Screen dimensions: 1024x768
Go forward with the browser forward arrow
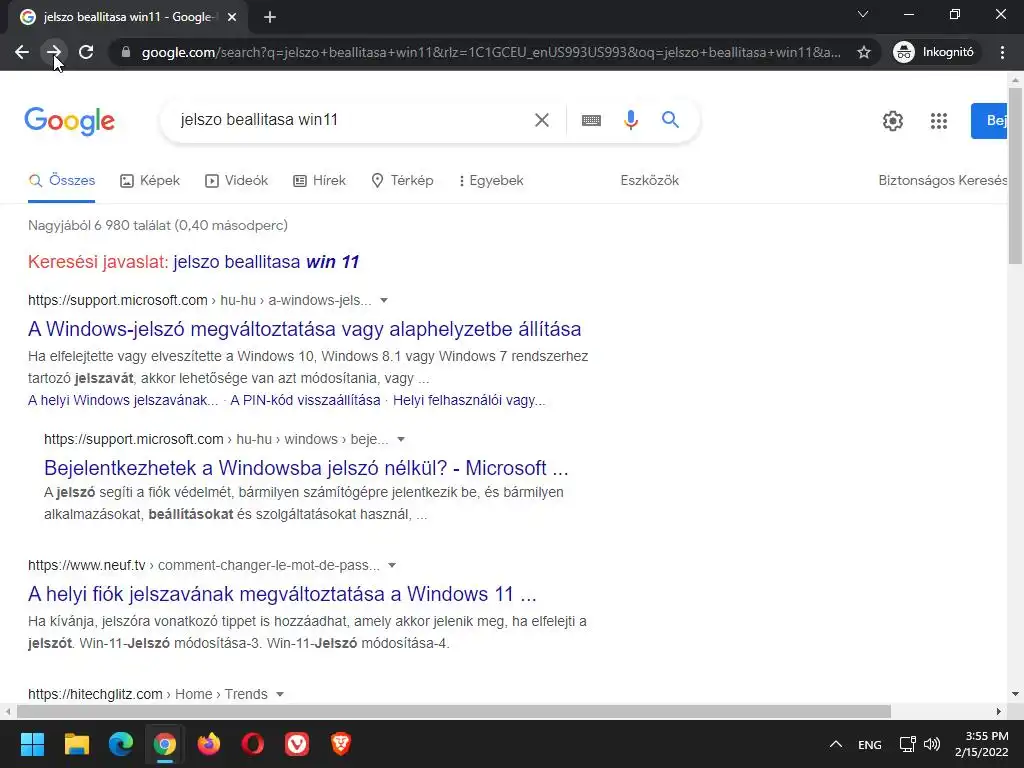[x=54, y=52]
